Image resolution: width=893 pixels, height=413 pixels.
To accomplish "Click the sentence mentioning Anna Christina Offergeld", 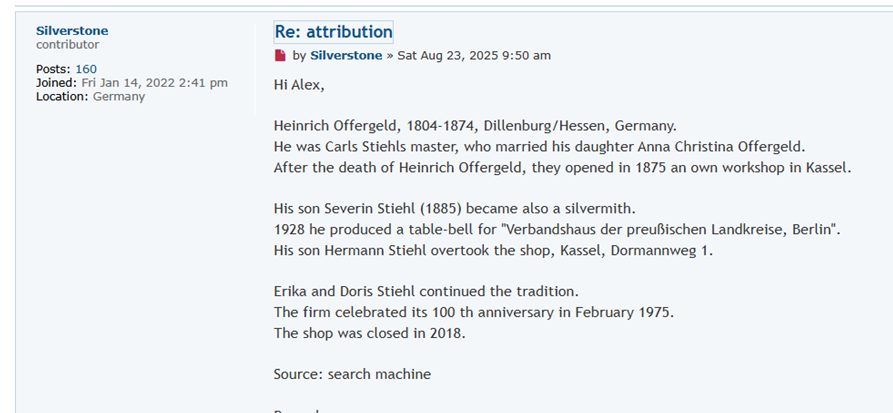I will [540, 147].
